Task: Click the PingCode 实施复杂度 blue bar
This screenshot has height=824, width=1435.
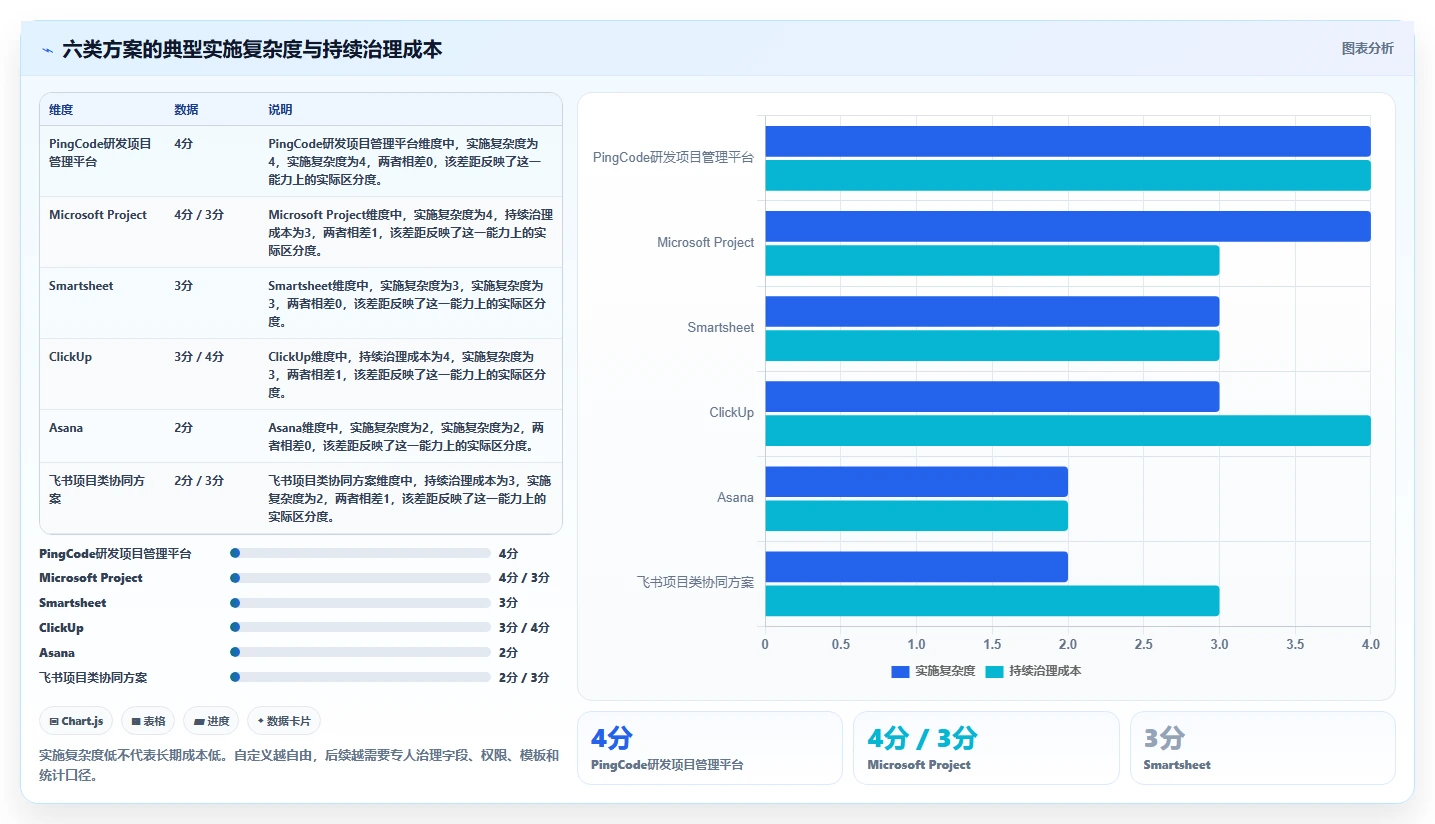Action: pyautogui.click(x=1068, y=141)
